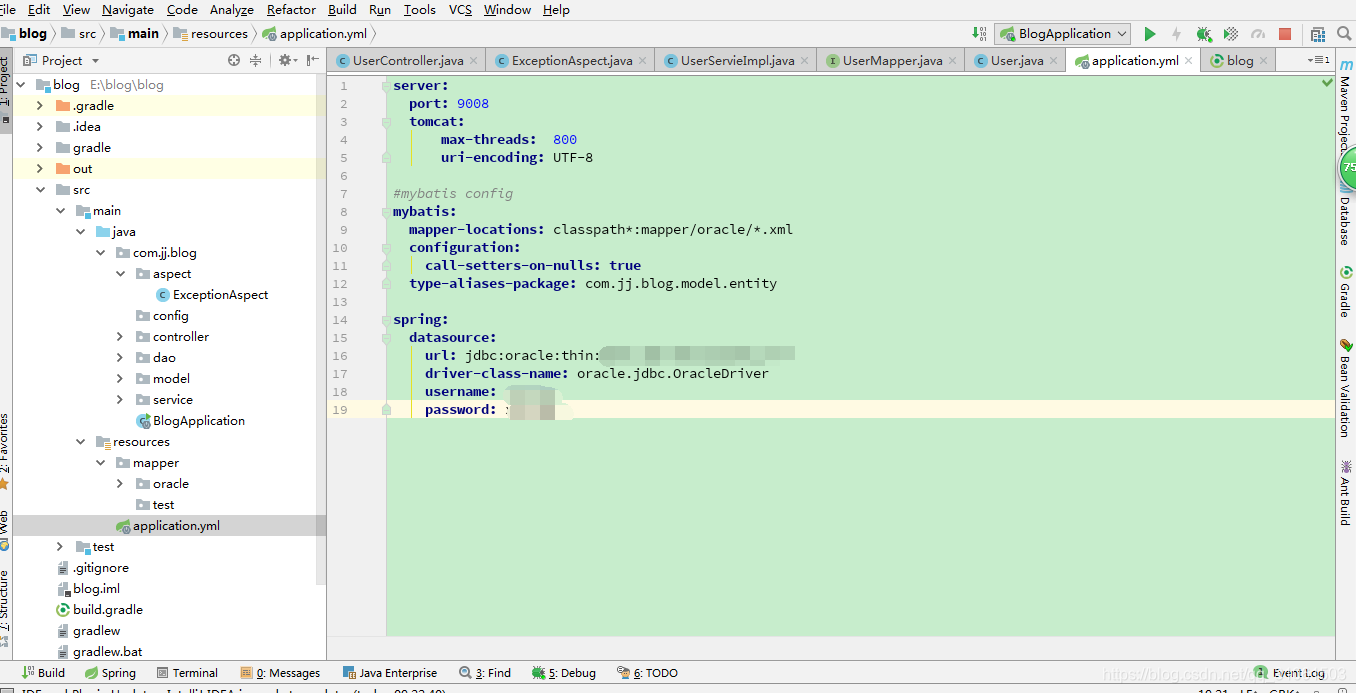Open the Terminal tool window

[x=186, y=673]
